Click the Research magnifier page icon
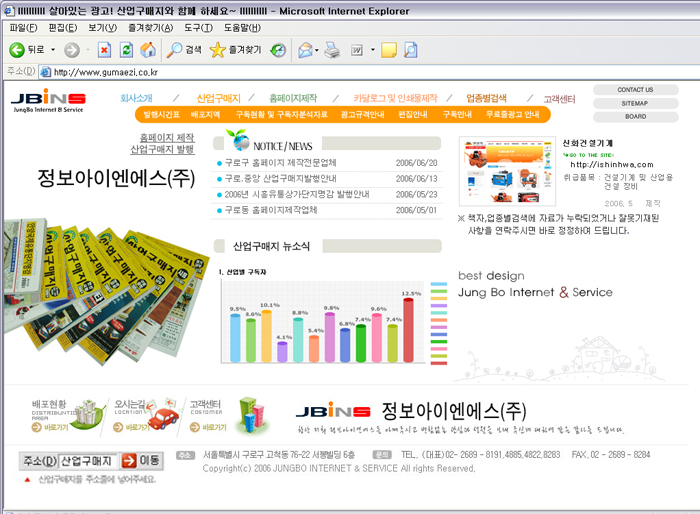Viewport: 700px width, 514px height. (411, 50)
